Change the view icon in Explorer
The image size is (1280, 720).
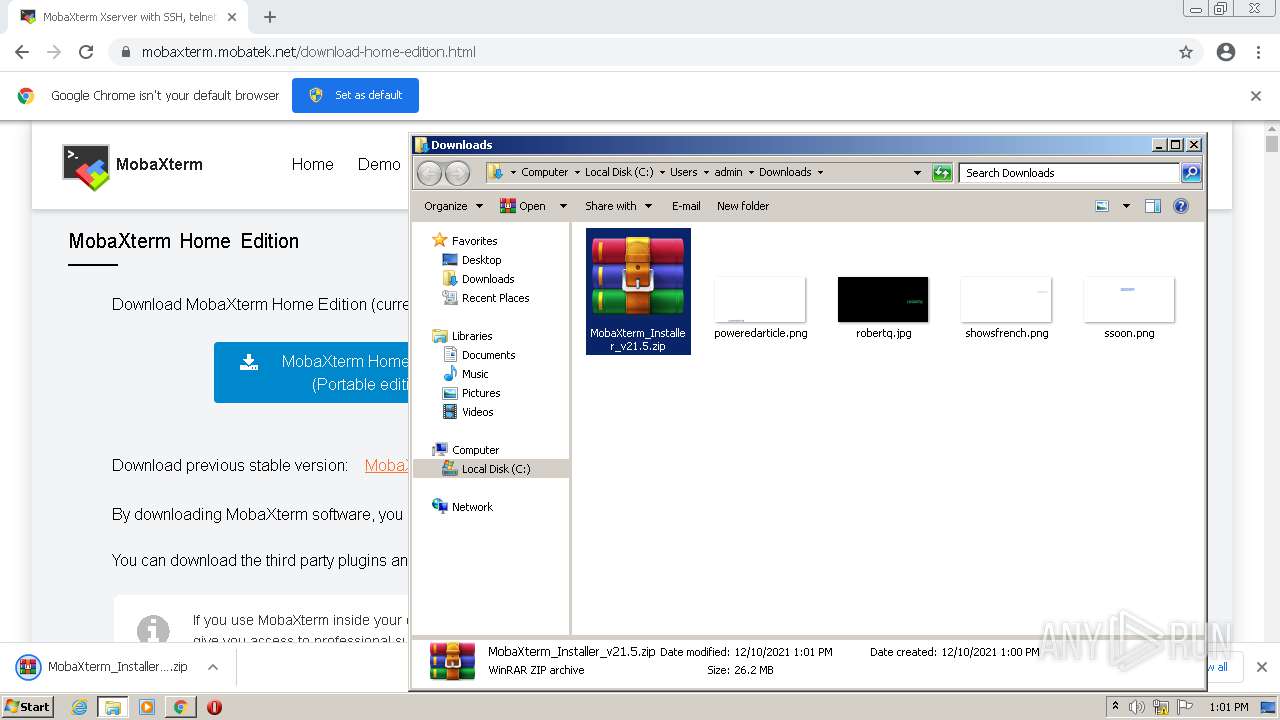pos(1102,206)
